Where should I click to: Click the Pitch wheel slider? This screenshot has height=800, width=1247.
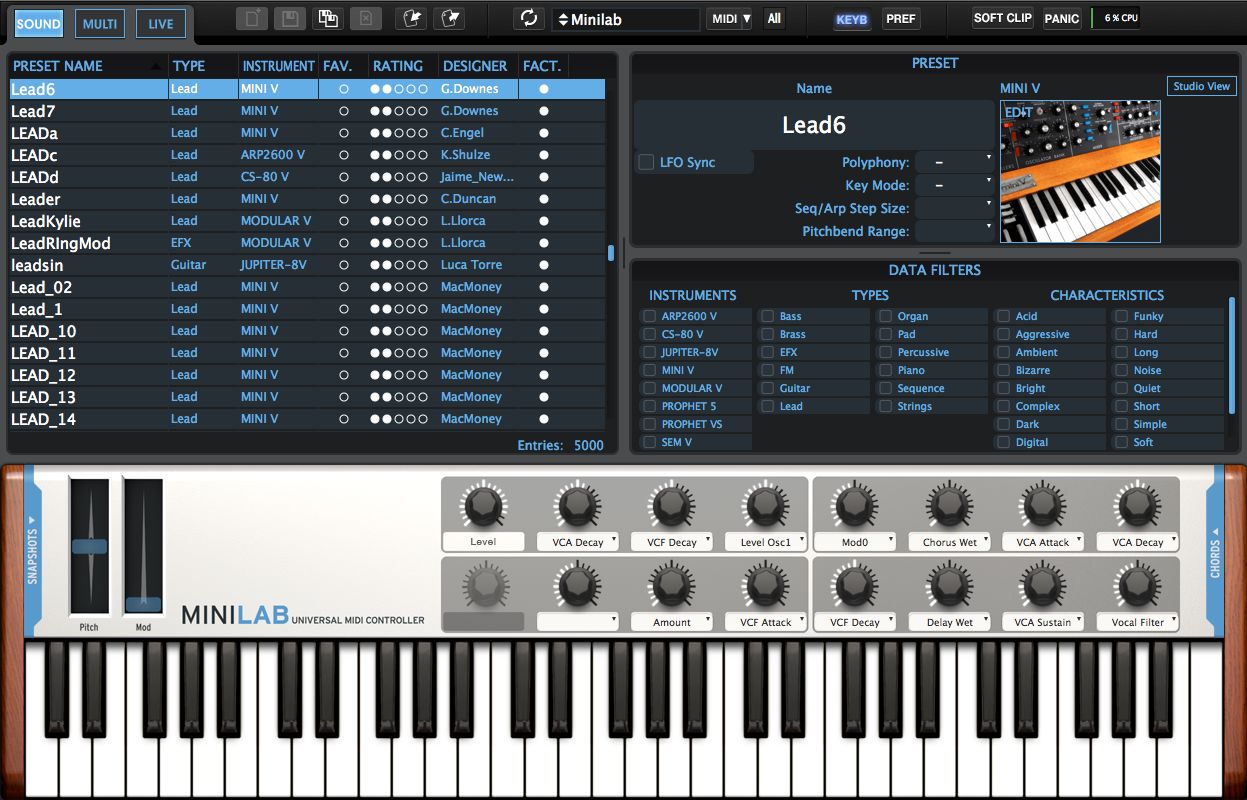[89, 546]
